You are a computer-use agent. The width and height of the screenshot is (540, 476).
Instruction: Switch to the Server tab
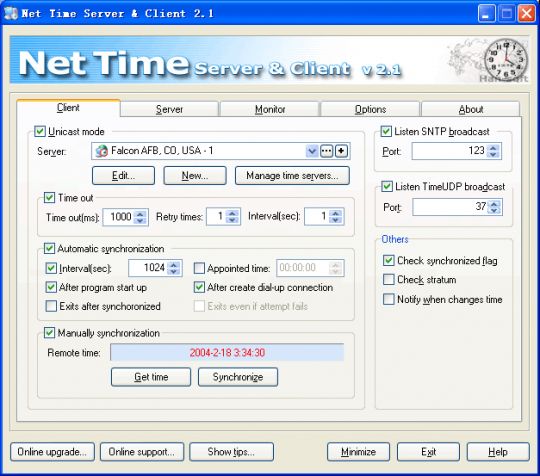point(169,109)
